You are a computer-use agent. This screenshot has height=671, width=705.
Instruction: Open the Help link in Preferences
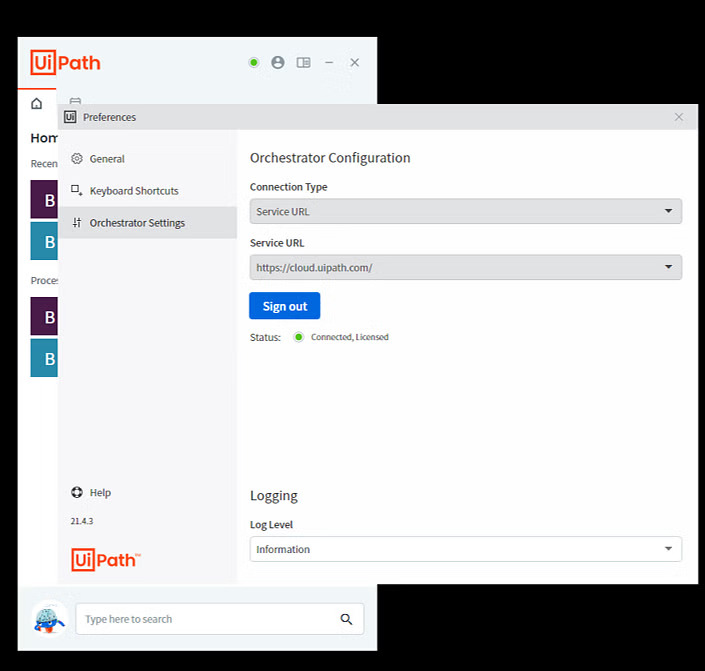[x=100, y=493]
